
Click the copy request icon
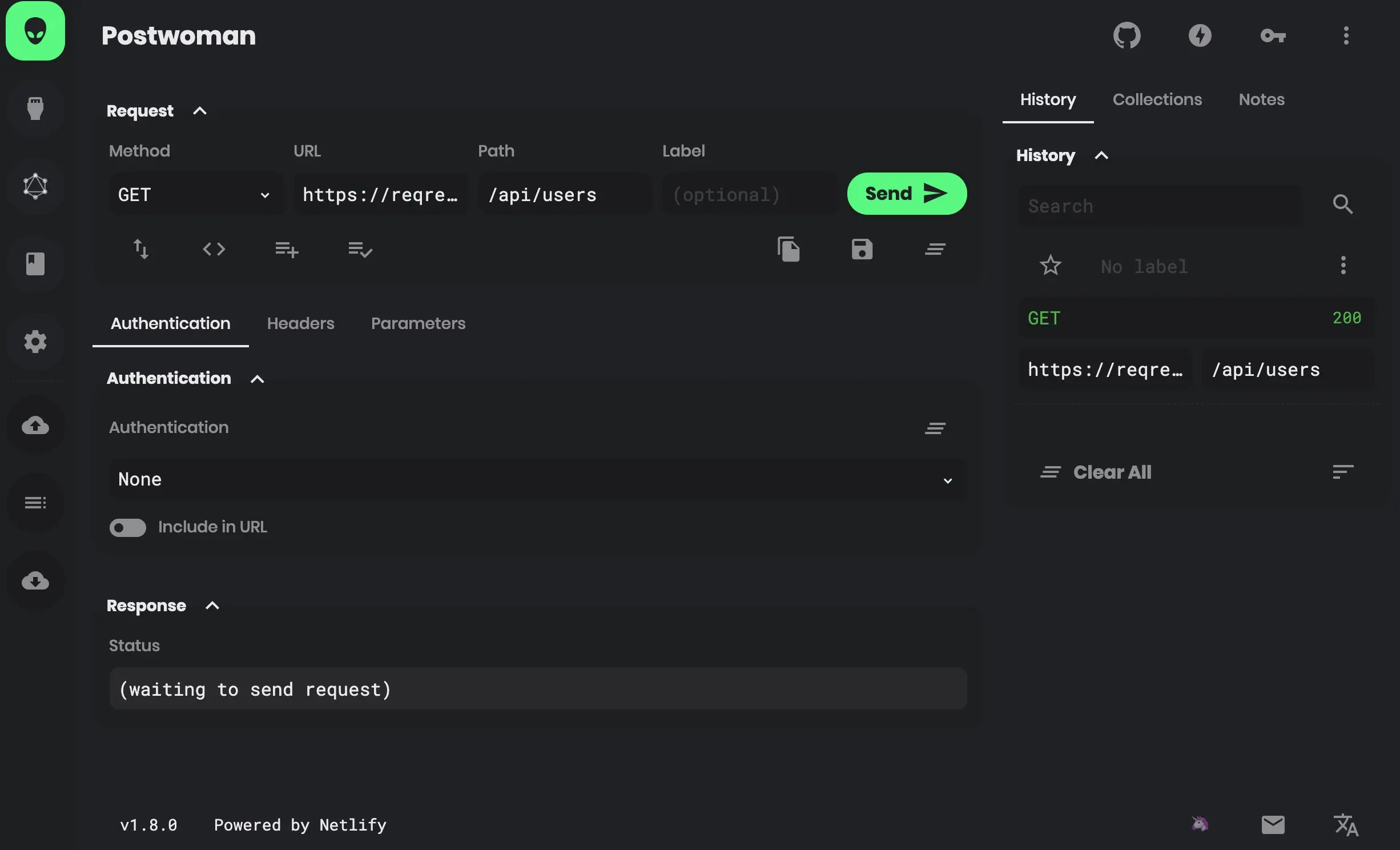[788, 249]
